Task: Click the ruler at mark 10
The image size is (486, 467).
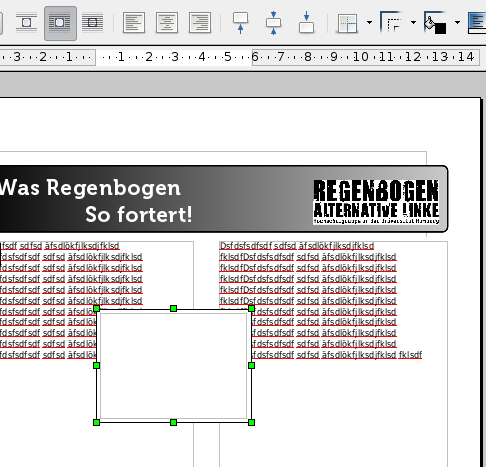Action: click(x=361, y=57)
